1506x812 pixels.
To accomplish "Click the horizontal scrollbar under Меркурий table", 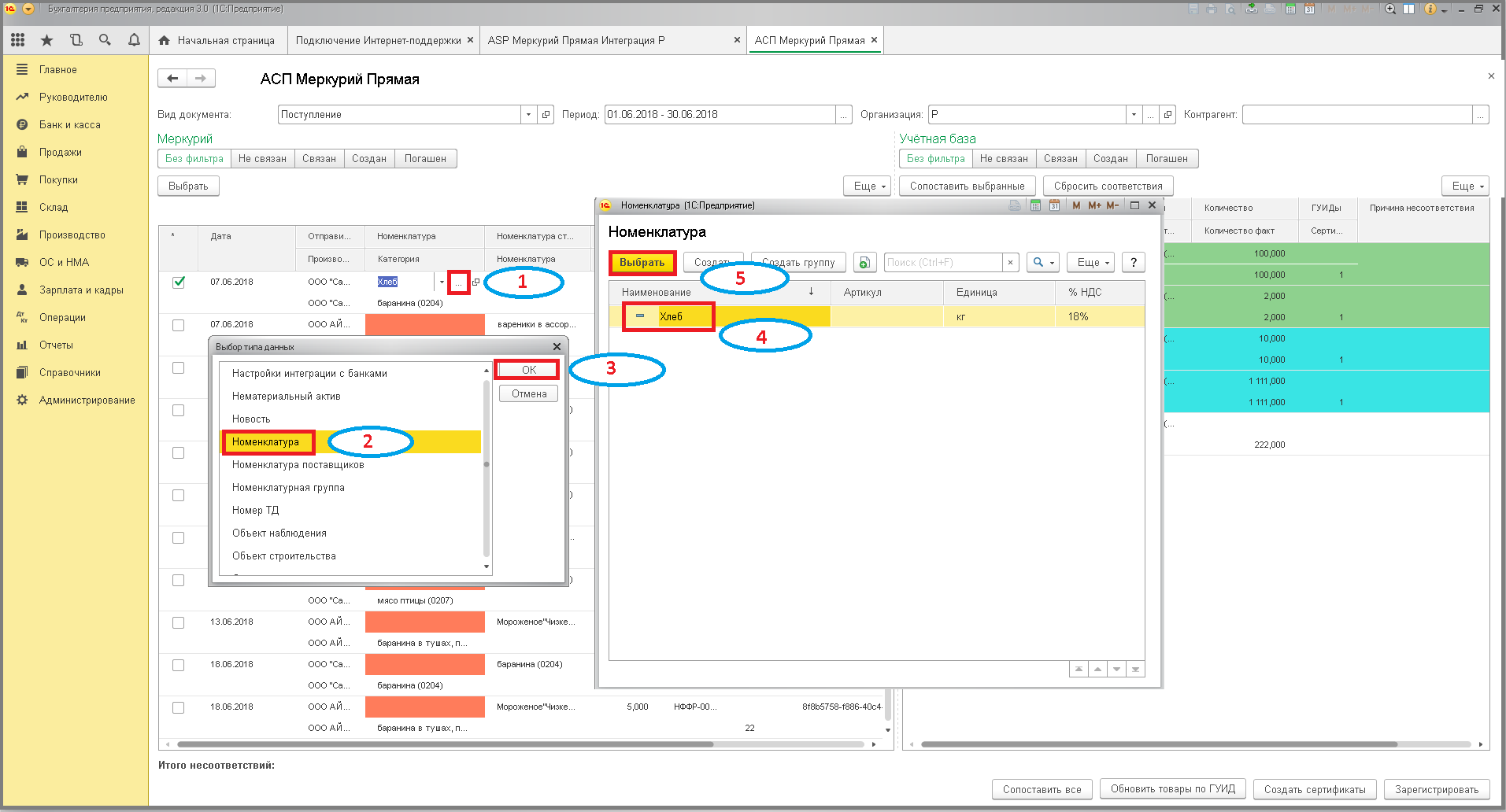I will tap(445, 744).
